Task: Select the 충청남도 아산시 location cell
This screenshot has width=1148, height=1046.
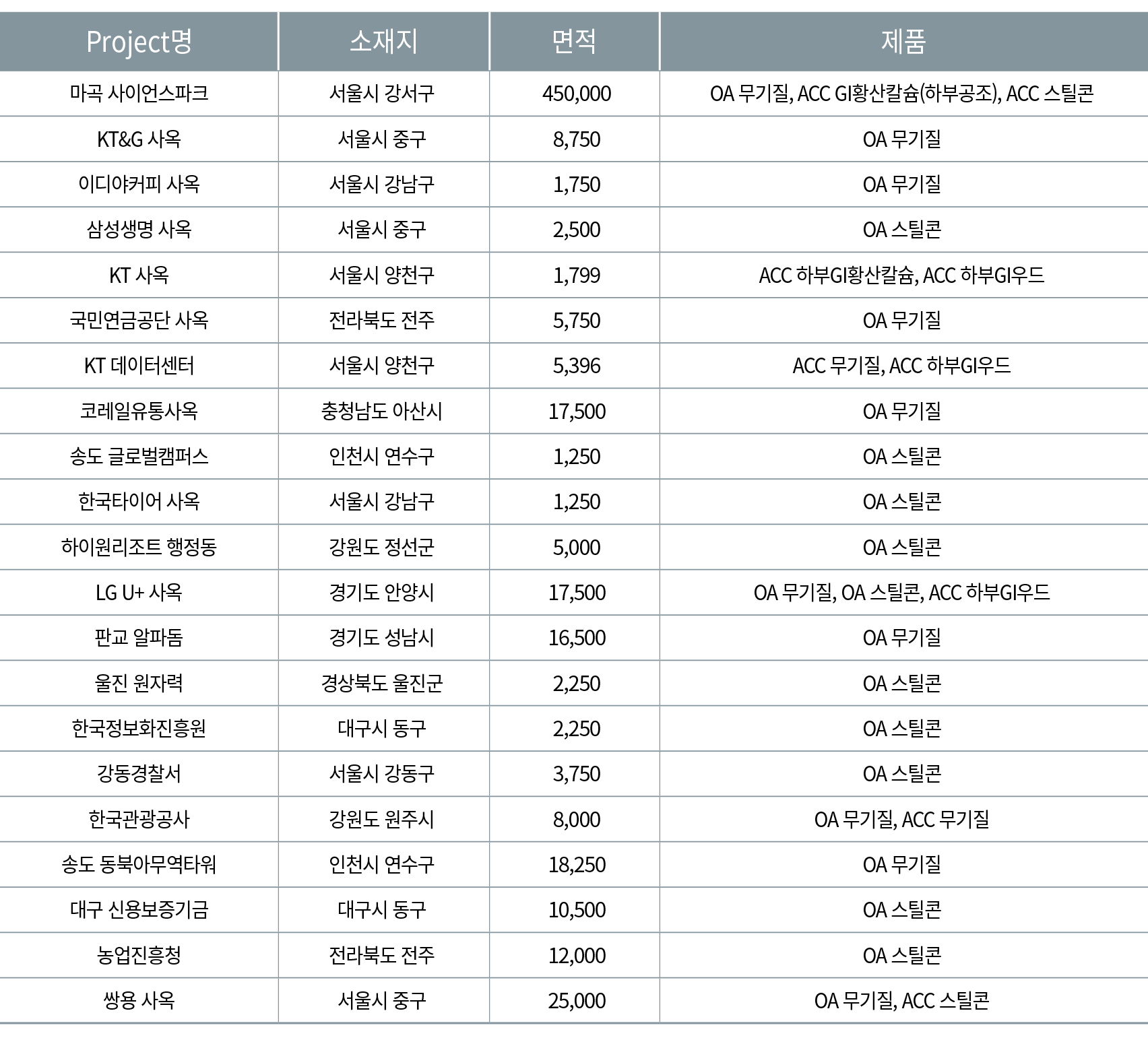Action: (381, 411)
